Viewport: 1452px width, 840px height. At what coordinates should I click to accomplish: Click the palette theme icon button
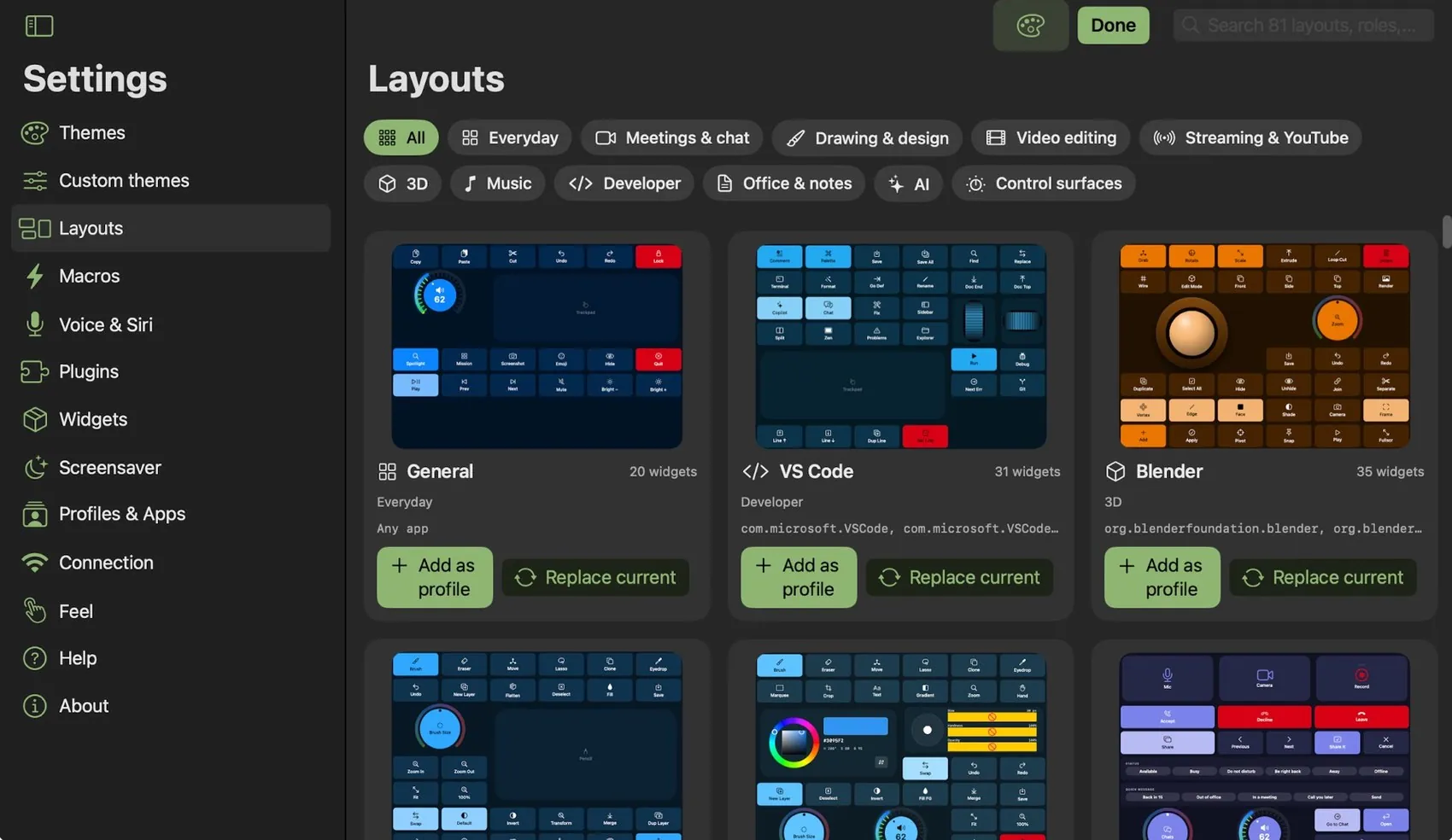tap(1030, 26)
